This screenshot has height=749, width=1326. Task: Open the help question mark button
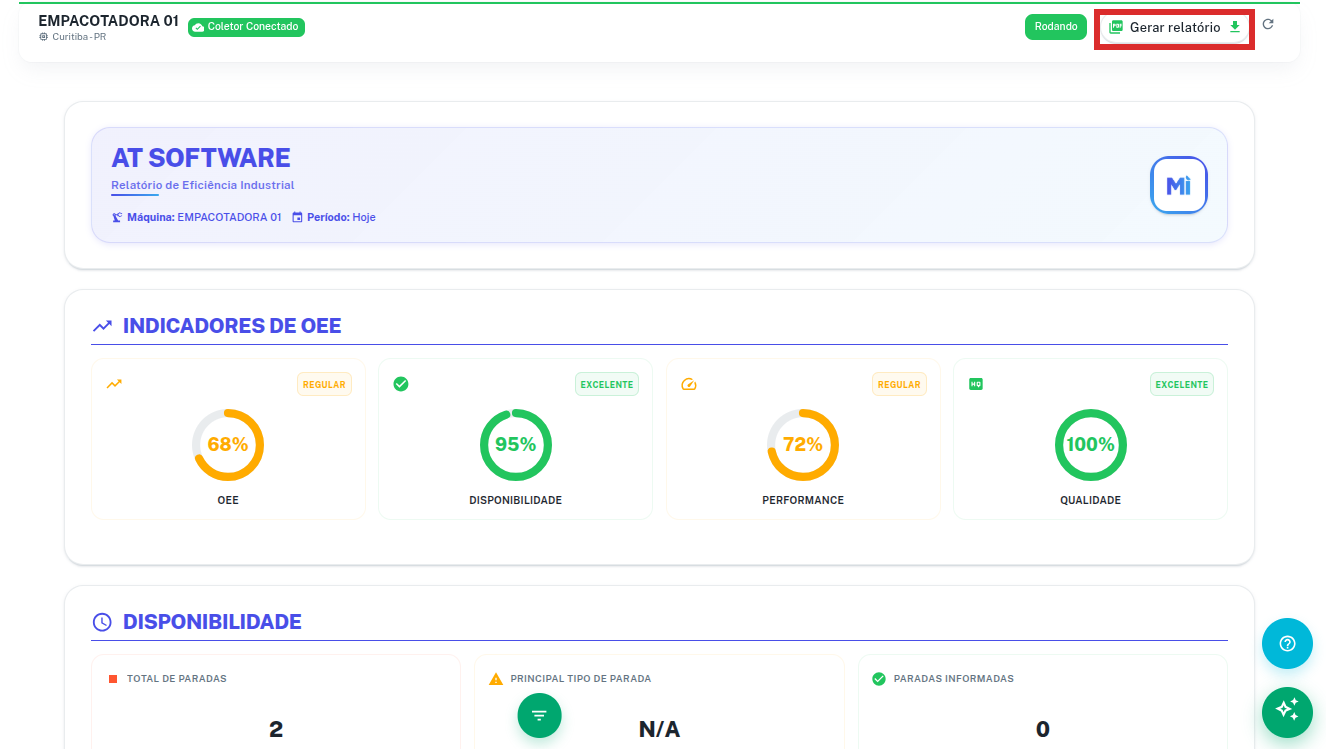click(1287, 643)
